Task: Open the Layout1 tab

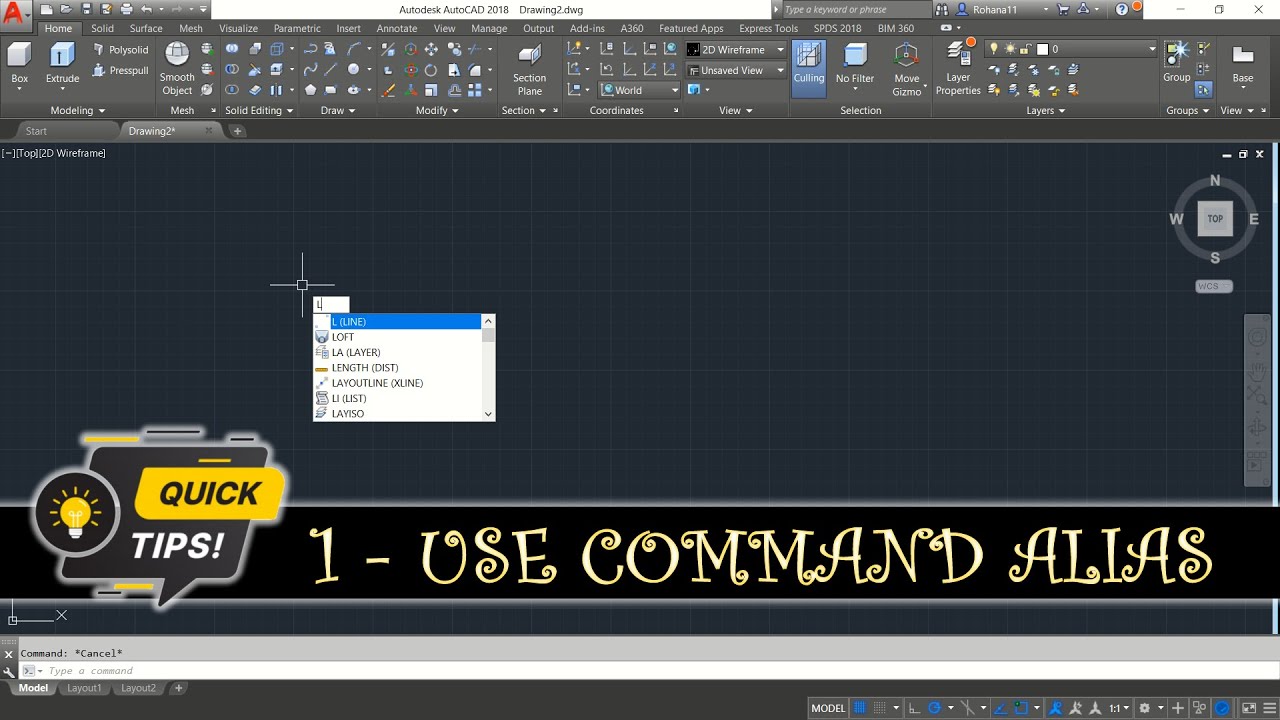Action: (84, 688)
